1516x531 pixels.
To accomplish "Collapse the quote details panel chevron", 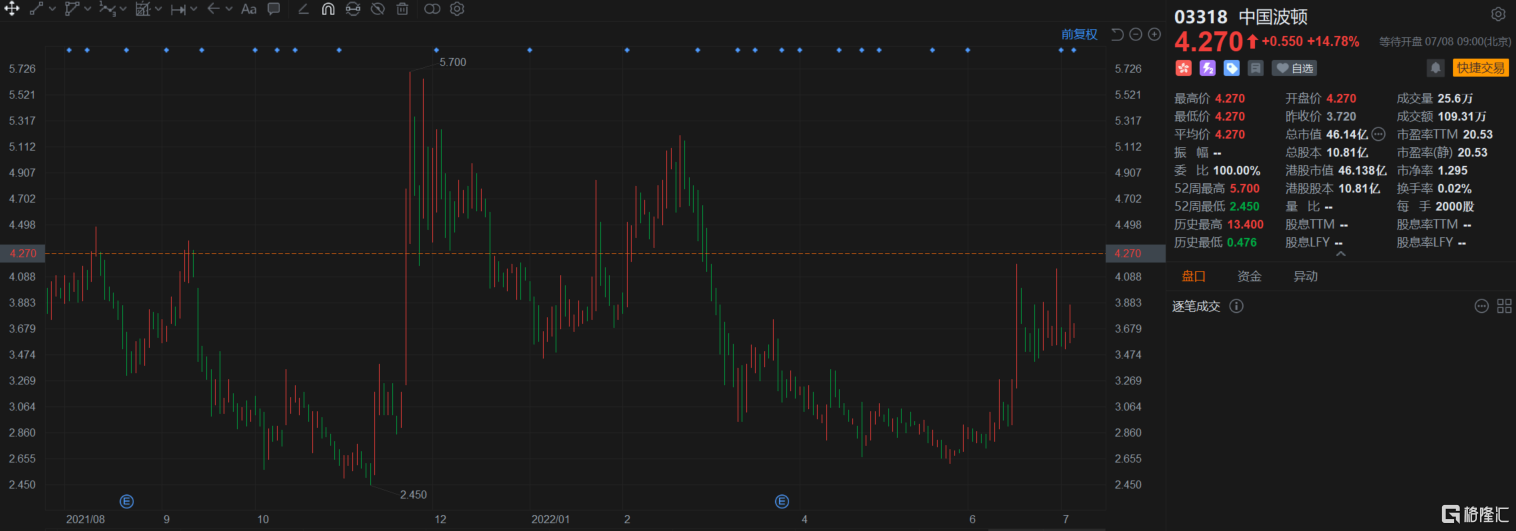I will click(x=1340, y=254).
